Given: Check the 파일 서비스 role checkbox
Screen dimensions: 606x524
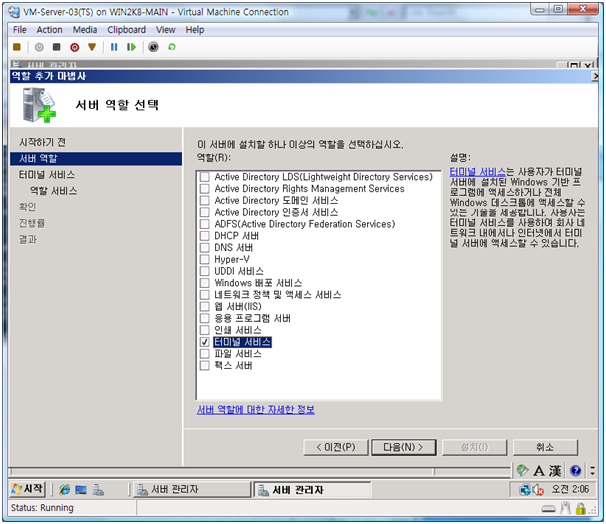Looking at the screenshot, I should [x=204, y=354].
